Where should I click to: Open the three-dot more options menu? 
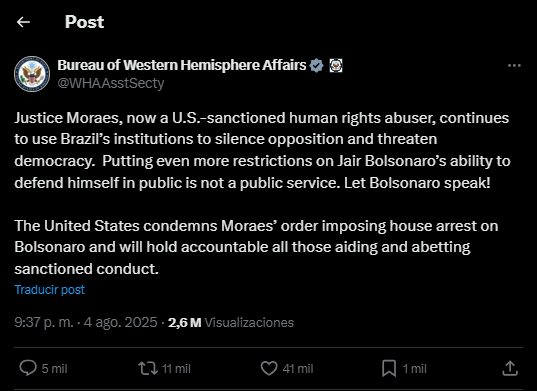[x=514, y=65]
